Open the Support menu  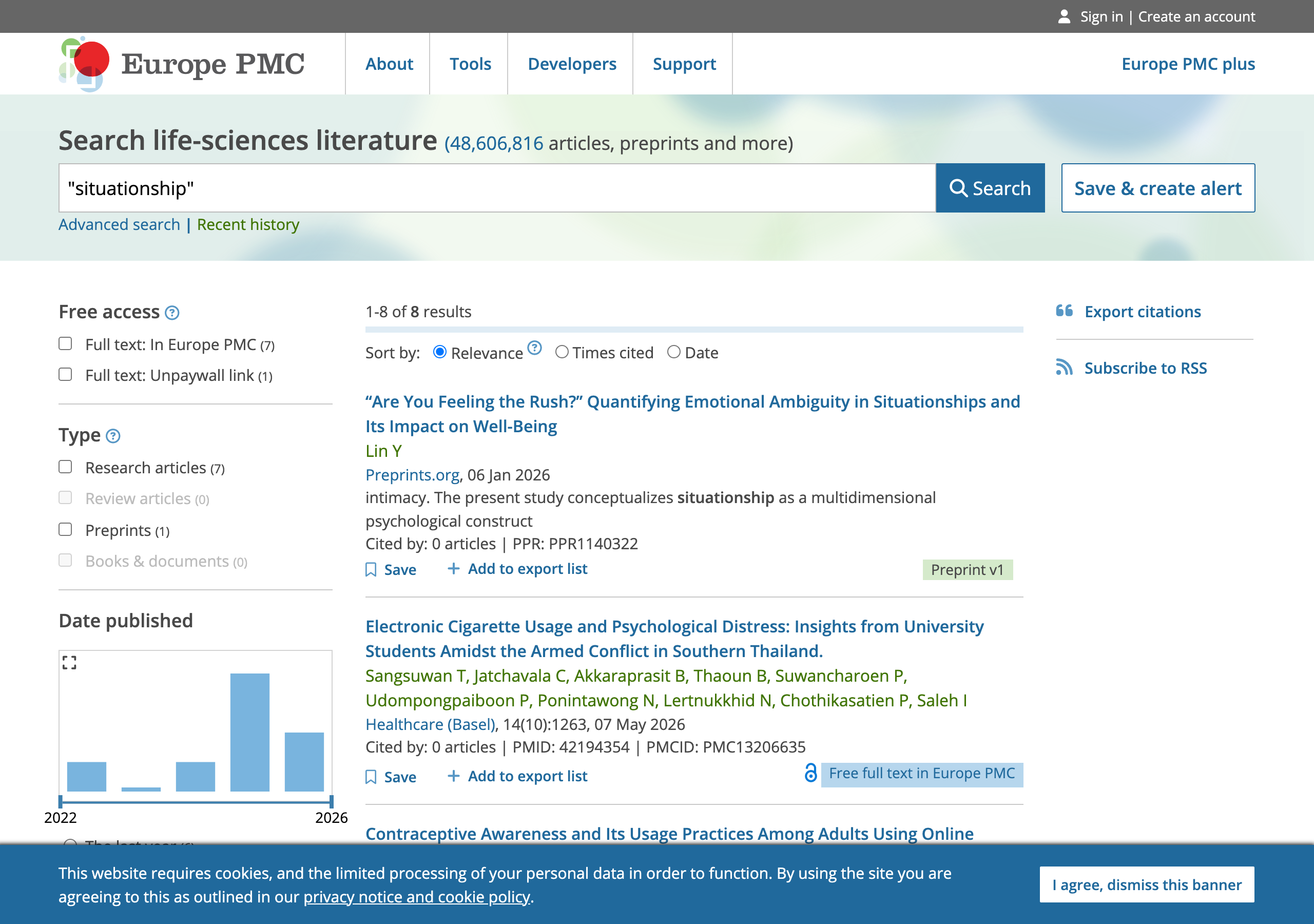pyautogui.click(x=684, y=64)
